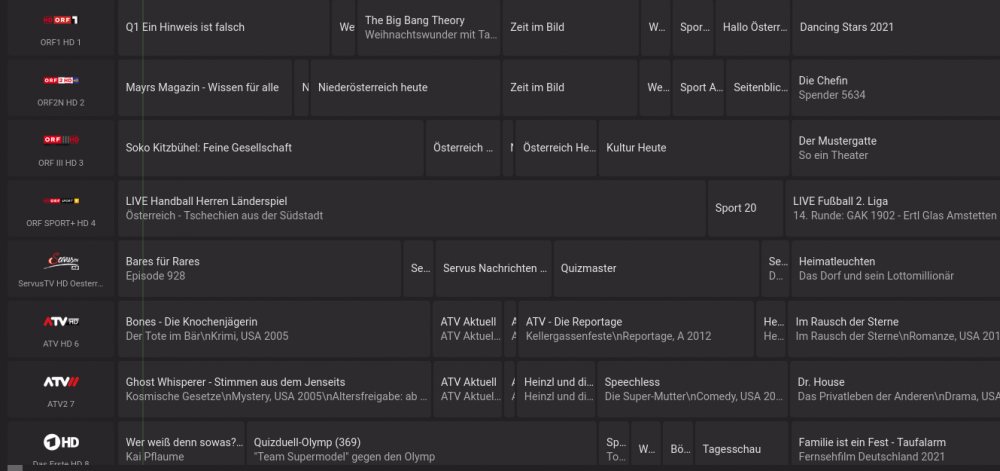Select the ORF2N HD channel logo
Viewport: 1000px width, 471px height.
coord(61,80)
